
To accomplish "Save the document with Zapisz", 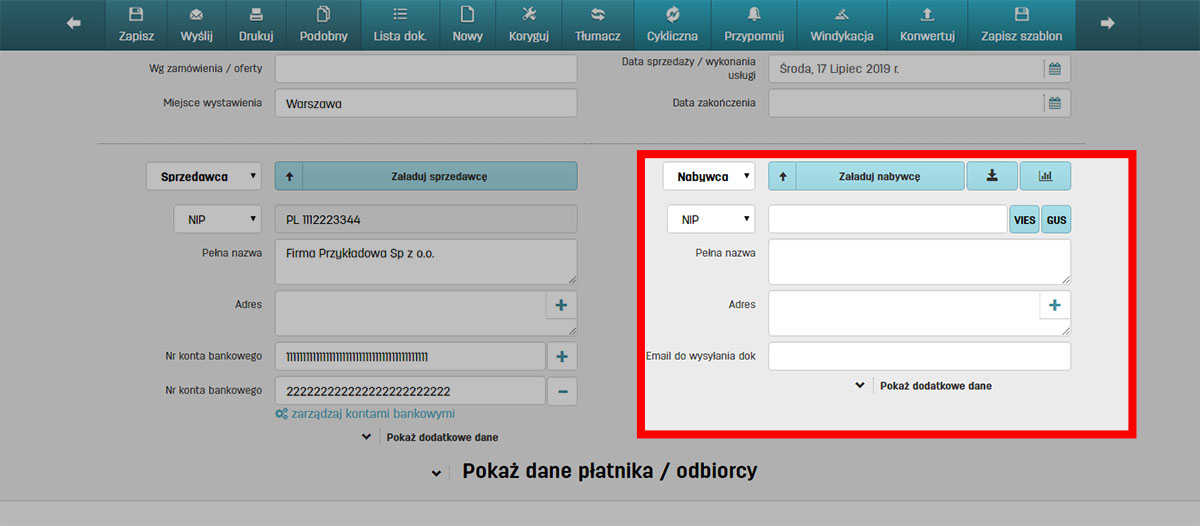I will pyautogui.click(x=136, y=24).
